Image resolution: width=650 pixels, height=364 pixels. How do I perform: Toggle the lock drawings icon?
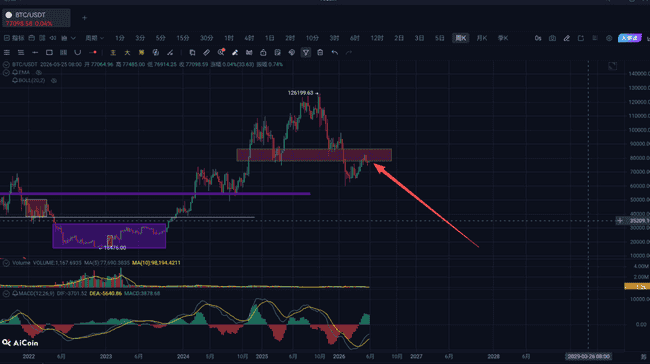[x=263, y=53]
